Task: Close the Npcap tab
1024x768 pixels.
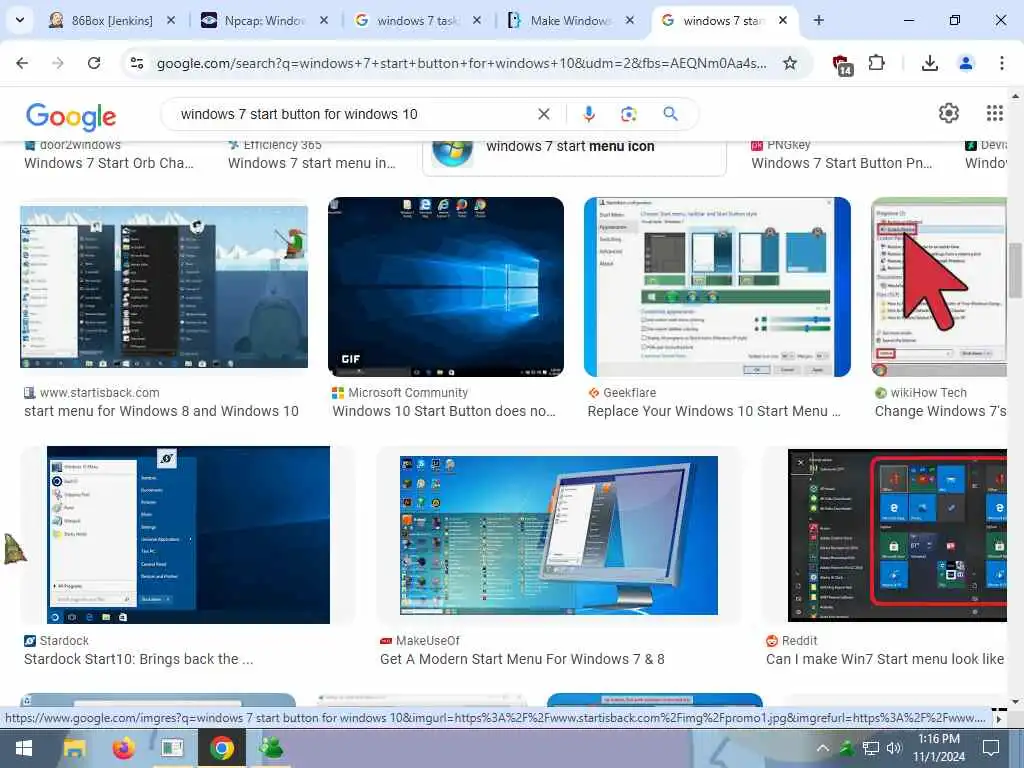Action: point(324,21)
